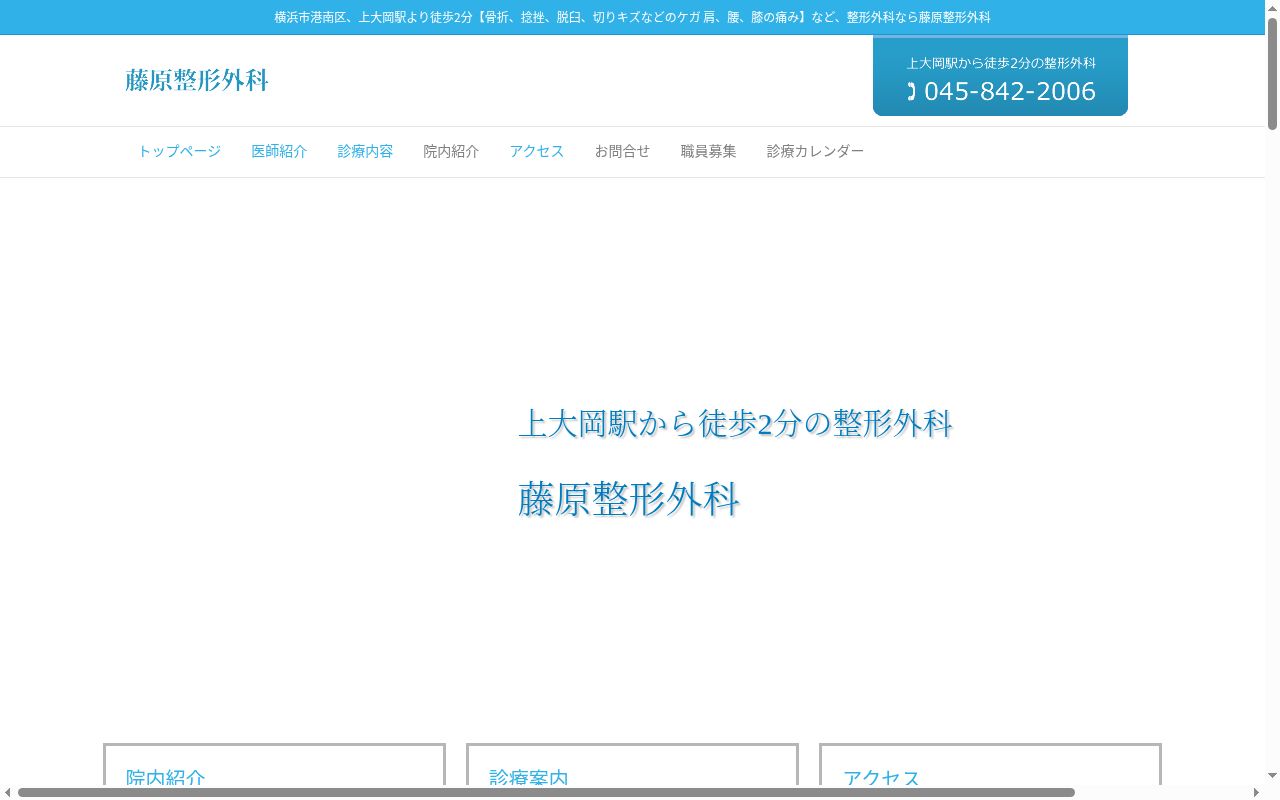
Task: Click scrollbar up arrow
Action: pos(1272,7)
